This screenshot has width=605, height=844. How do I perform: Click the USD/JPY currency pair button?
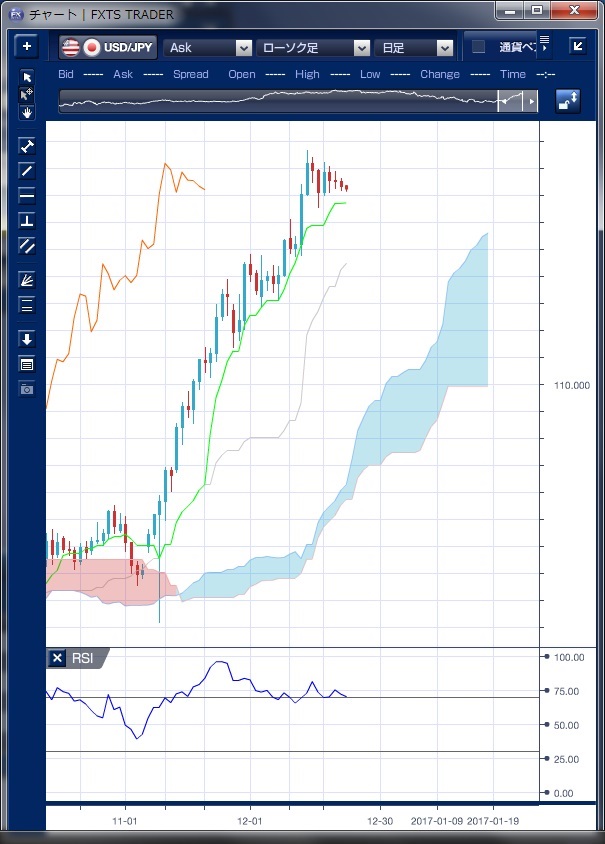pyautogui.click(x=108, y=47)
